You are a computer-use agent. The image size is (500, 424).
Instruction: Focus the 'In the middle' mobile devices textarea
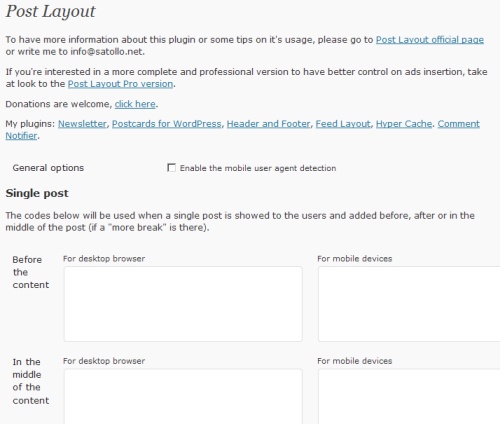point(409,396)
